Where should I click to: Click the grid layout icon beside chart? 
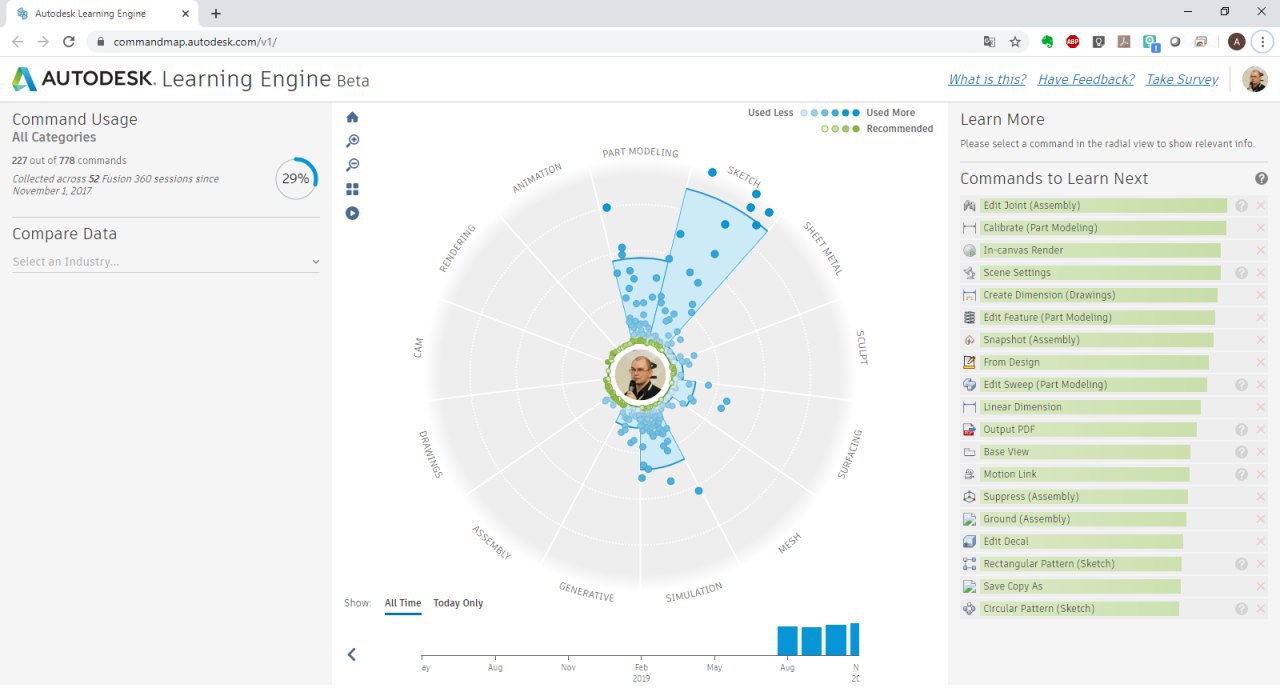(x=352, y=189)
